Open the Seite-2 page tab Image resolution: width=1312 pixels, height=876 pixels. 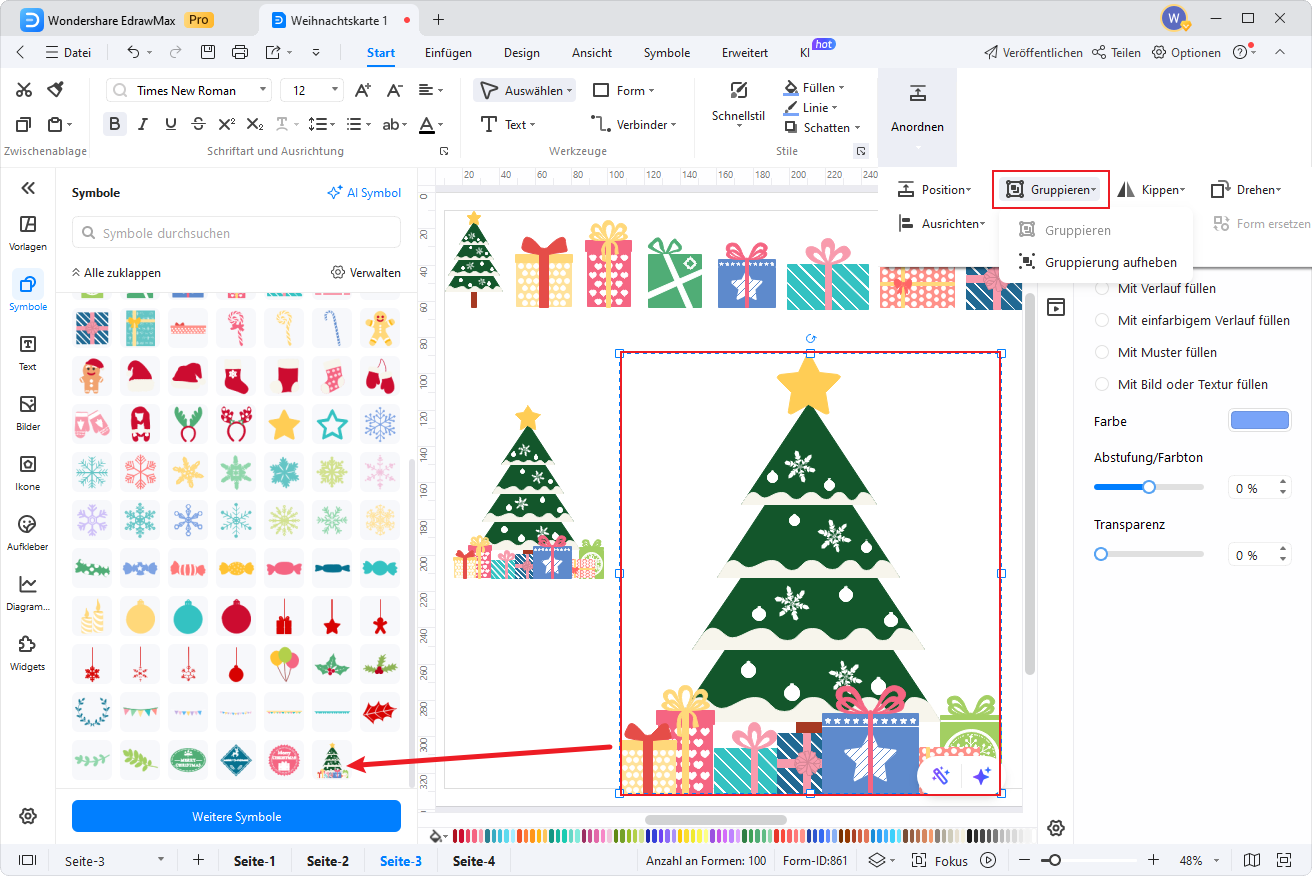coord(327,860)
